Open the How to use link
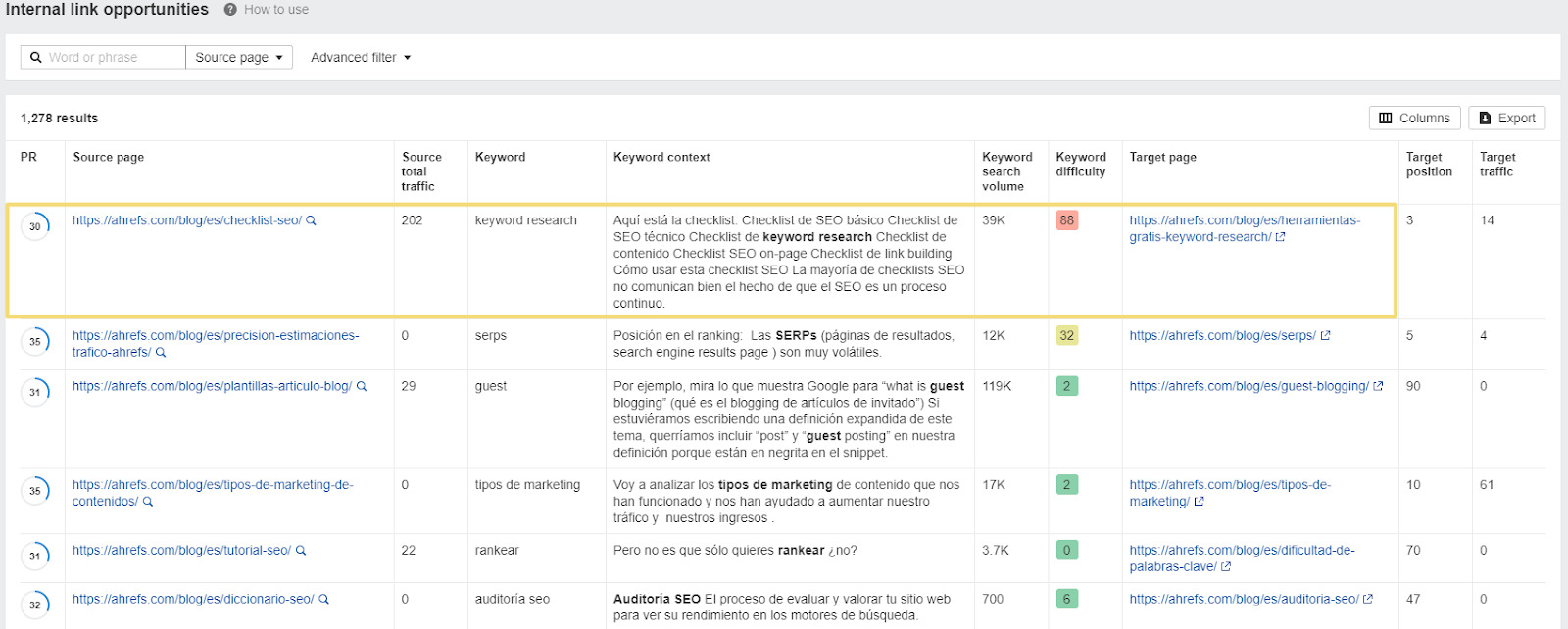Image resolution: width=1568 pixels, height=629 pixels. point(276,10)
